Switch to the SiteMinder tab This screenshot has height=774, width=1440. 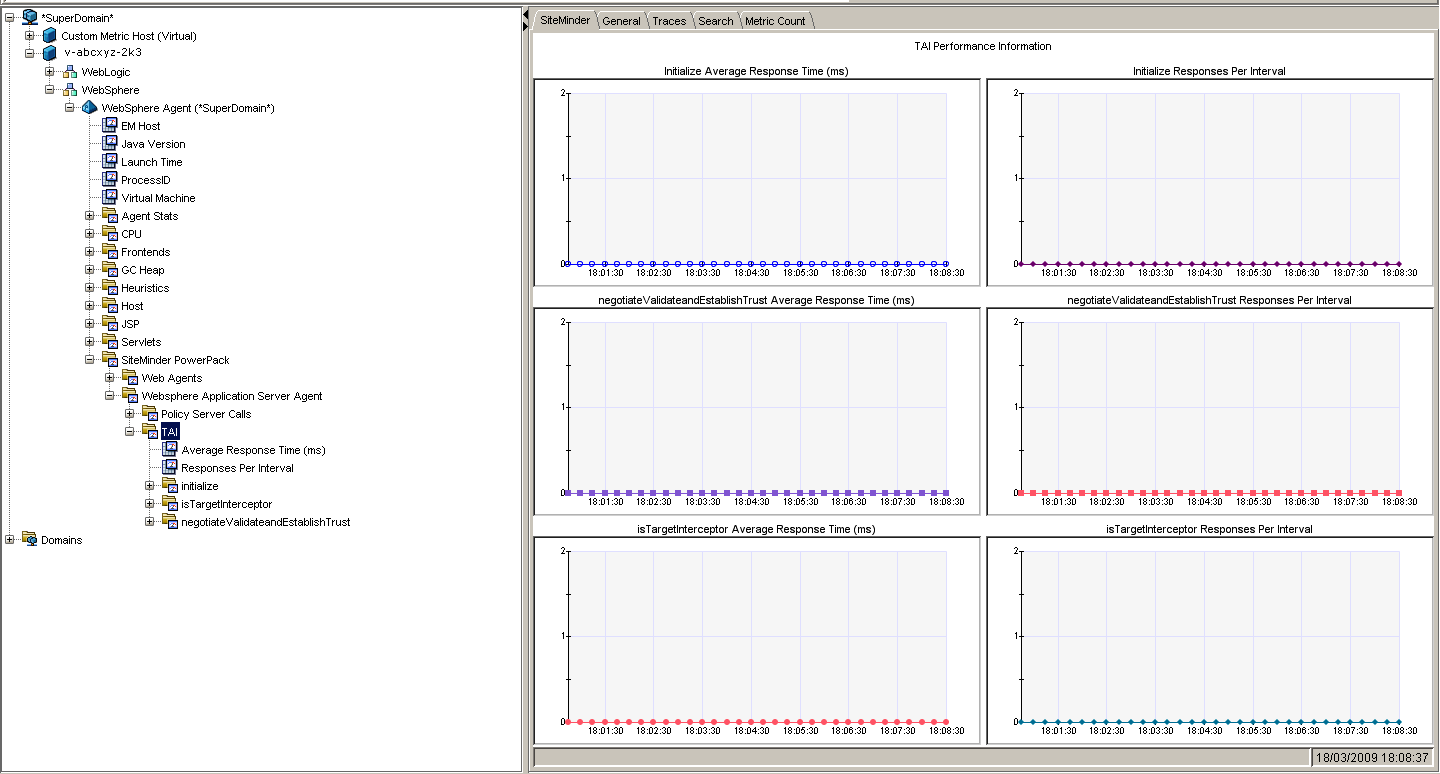click(565, 20)
